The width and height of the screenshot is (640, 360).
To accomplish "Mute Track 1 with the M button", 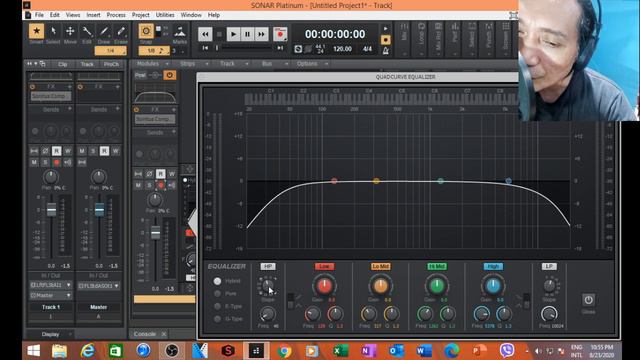I will (34, 162).
